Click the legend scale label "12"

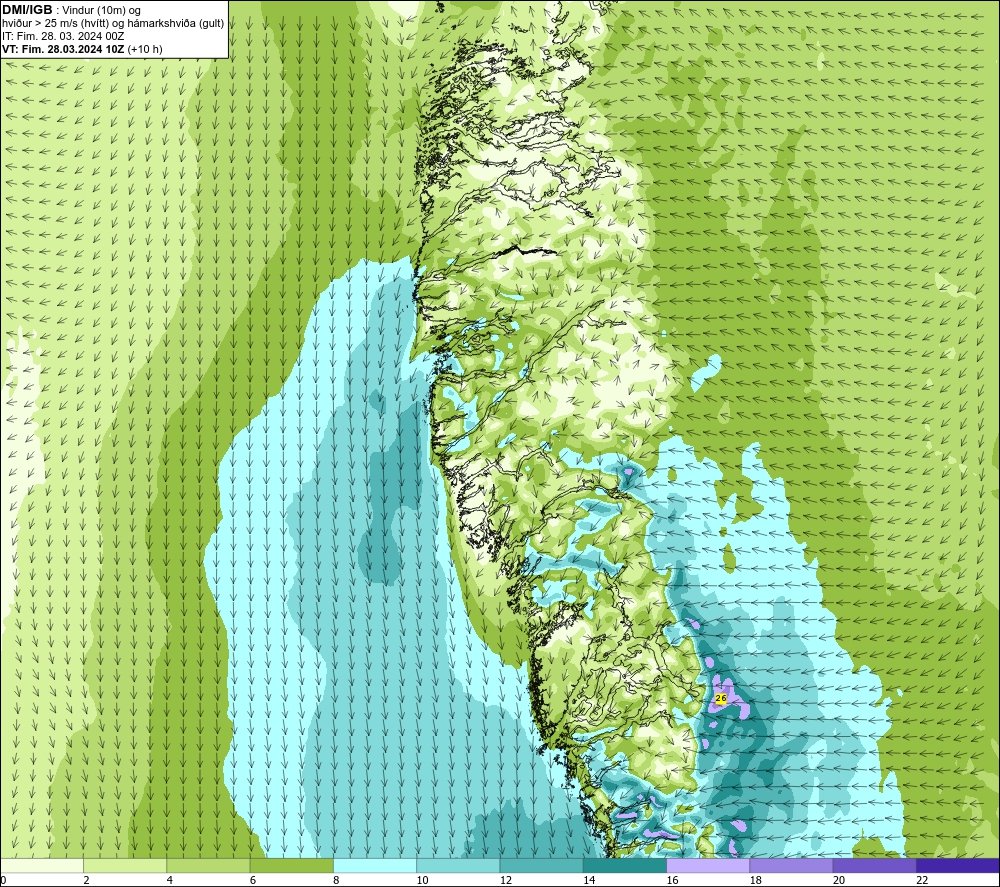pyautogui.click(x=506, y=881)
